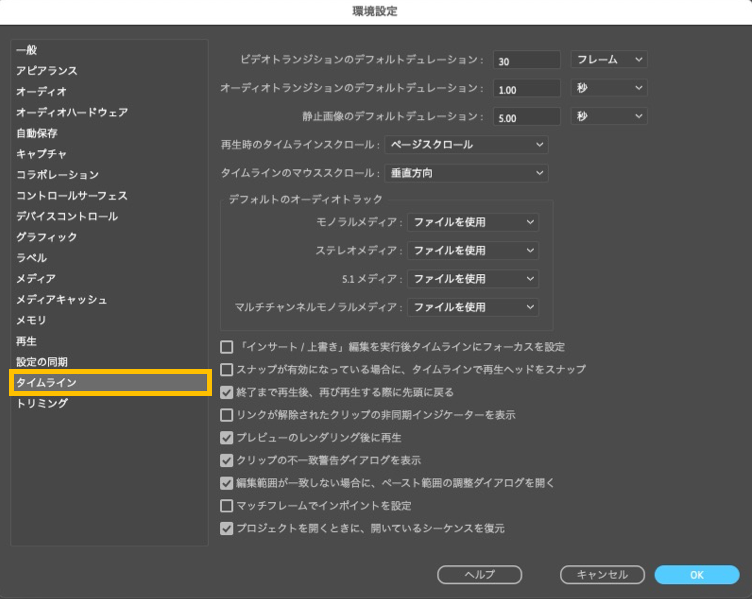
Task: Select コラボレーション in the sidebar
Action: (x=57, y=175)
